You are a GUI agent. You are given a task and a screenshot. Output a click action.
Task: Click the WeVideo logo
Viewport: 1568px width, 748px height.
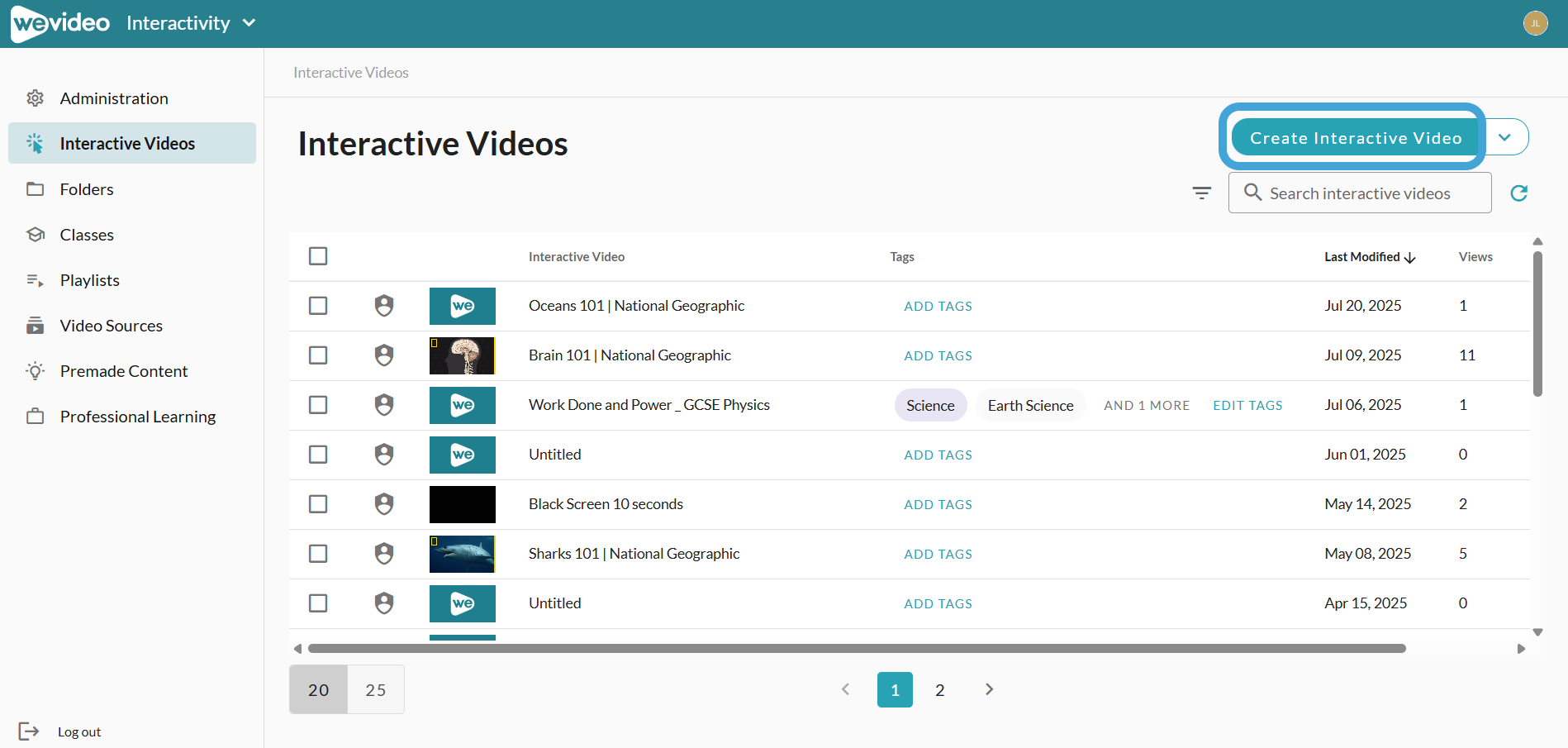(x=60, y=23)
